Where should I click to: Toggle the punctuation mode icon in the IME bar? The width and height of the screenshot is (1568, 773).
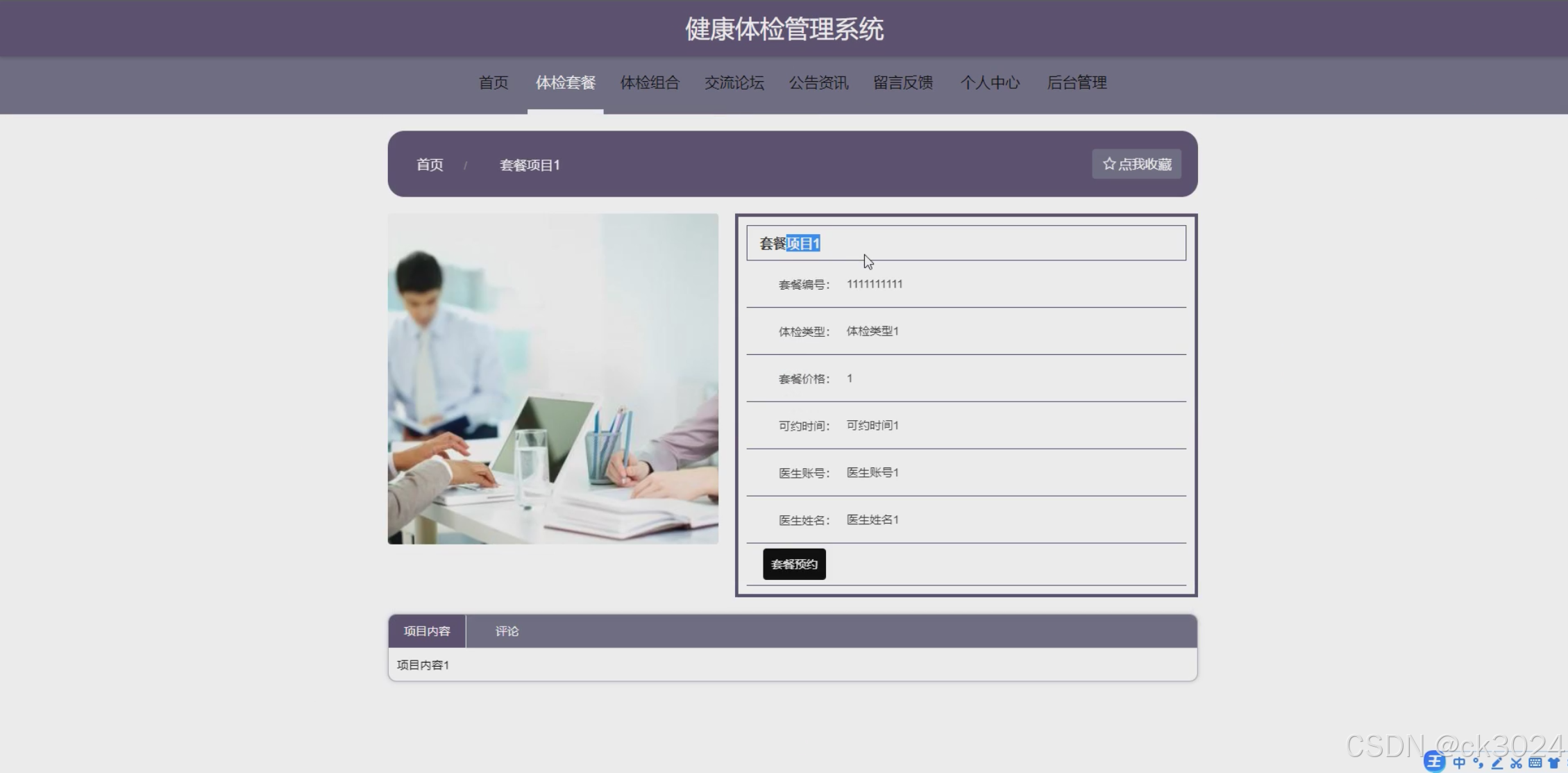1478,763
